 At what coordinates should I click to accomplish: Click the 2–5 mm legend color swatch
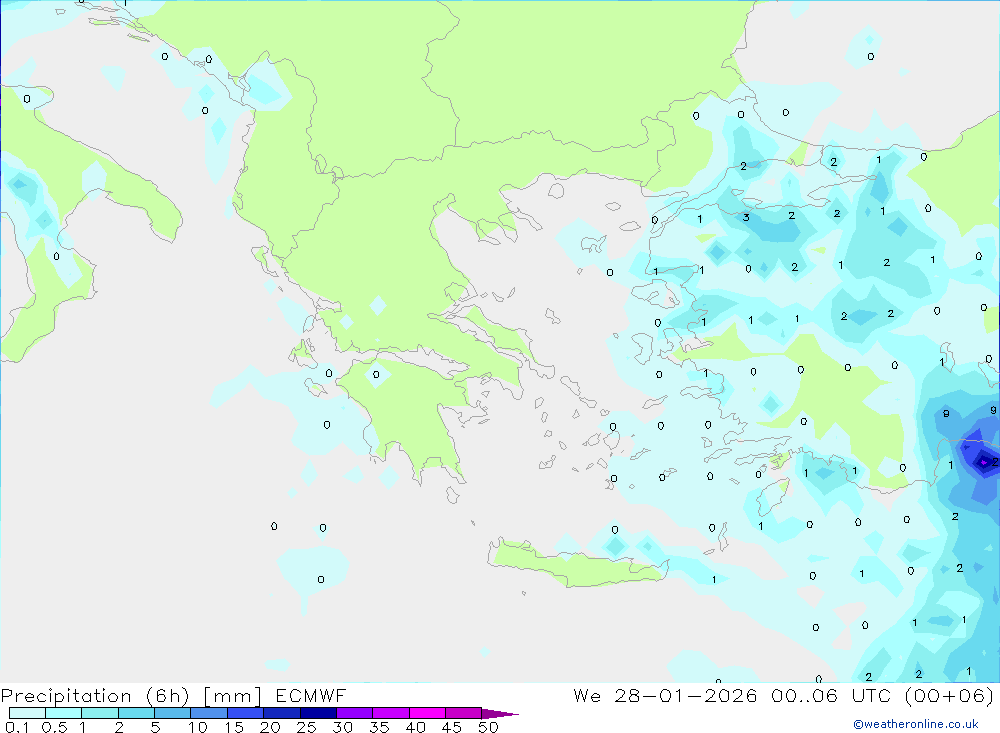136,713
